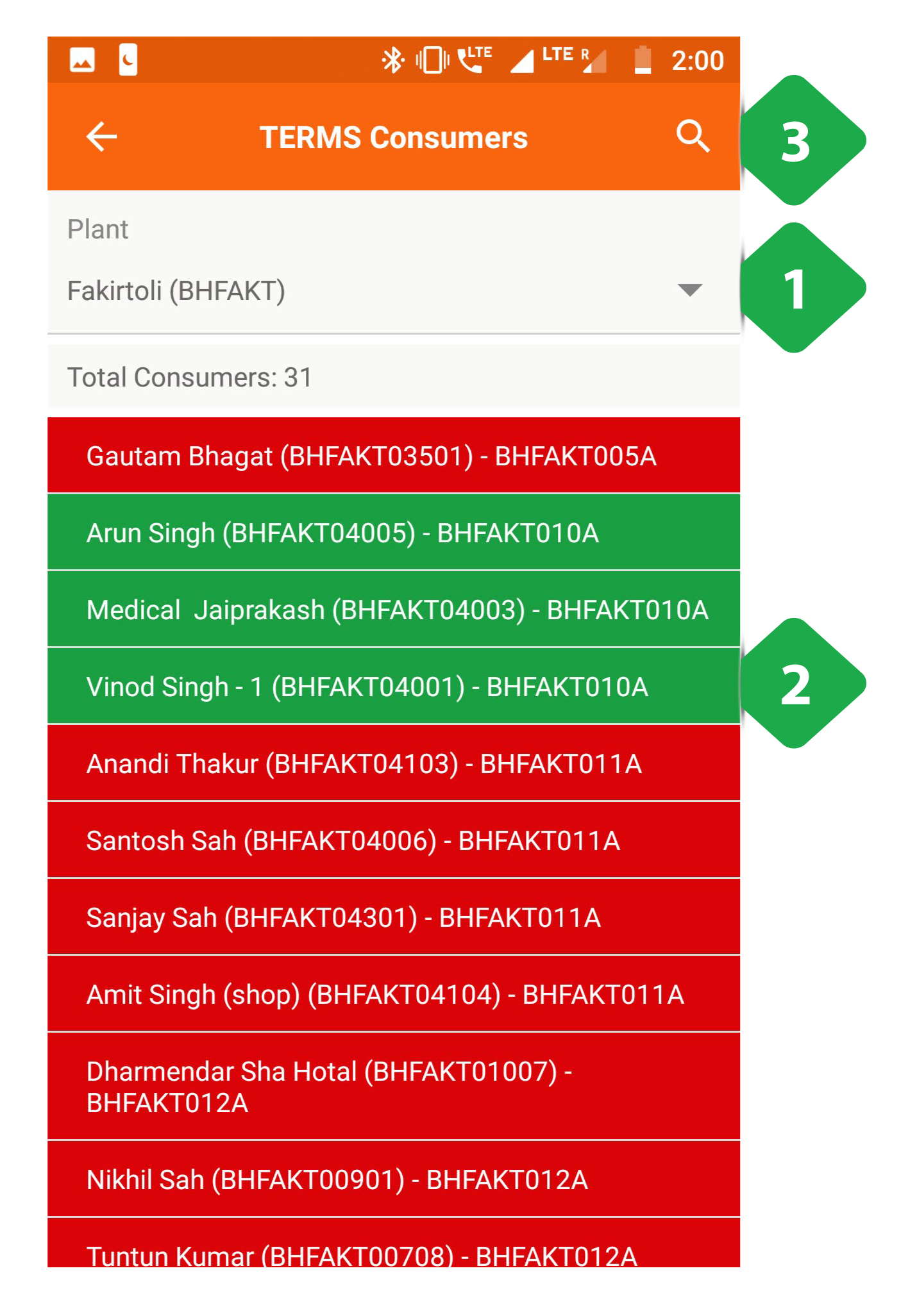
Task: Open the Fakirtoli (BHFAKT) plant selector
Action: [x=394, y=290]
